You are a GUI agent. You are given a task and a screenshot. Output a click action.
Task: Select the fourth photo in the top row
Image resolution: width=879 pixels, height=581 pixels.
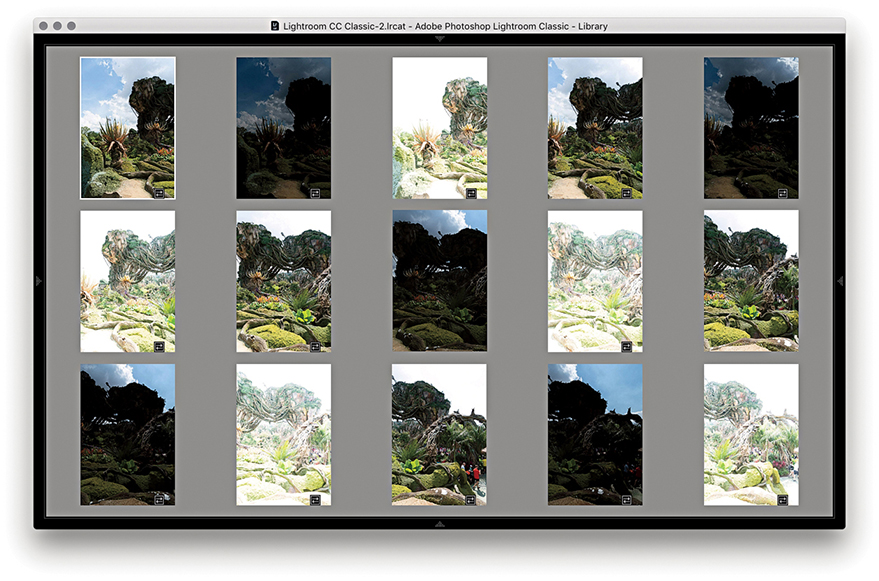click(595, 128)
